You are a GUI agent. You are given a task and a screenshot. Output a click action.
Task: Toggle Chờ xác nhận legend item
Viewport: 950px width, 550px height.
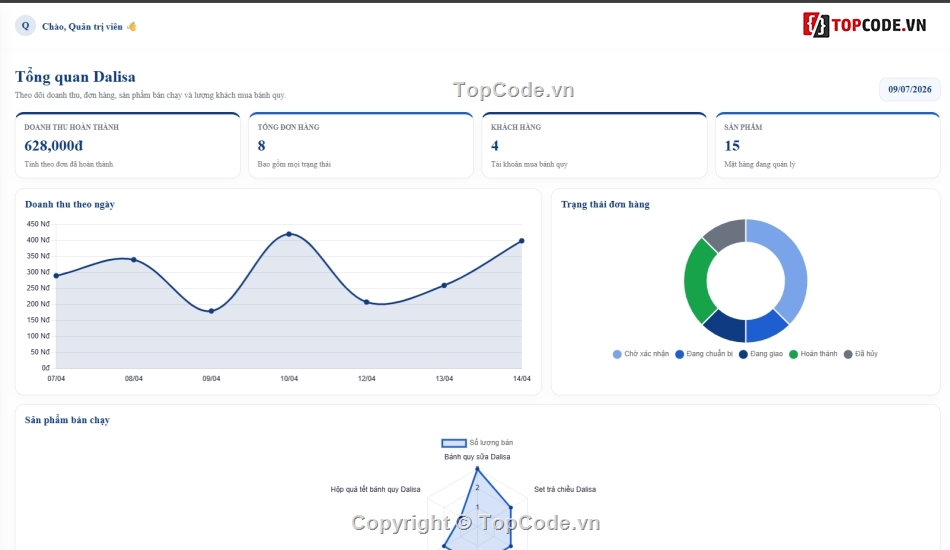click(x=641, y=354)
